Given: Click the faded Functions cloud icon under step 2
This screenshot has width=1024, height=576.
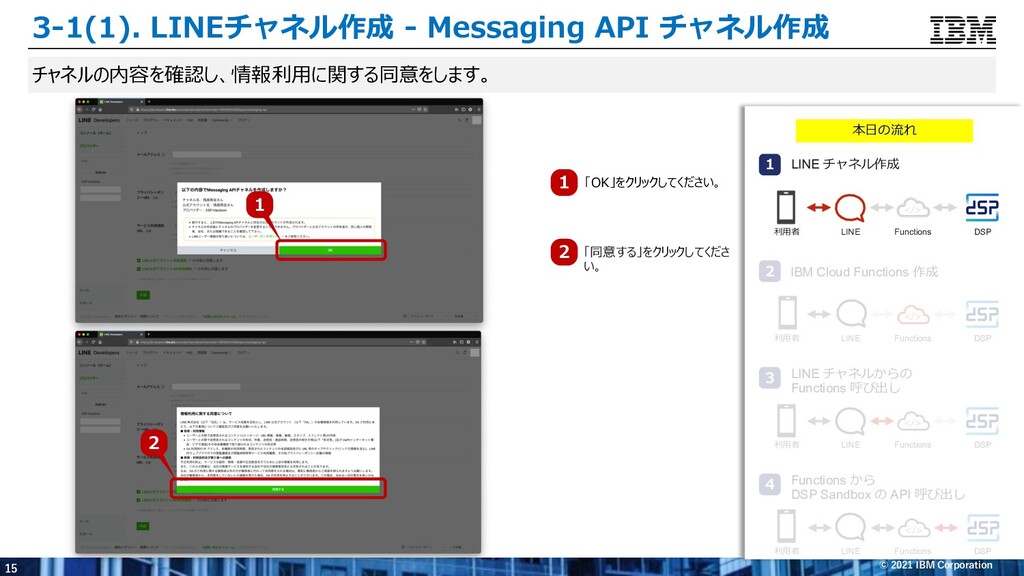Looking at the screenshot, I should [913, 315].
